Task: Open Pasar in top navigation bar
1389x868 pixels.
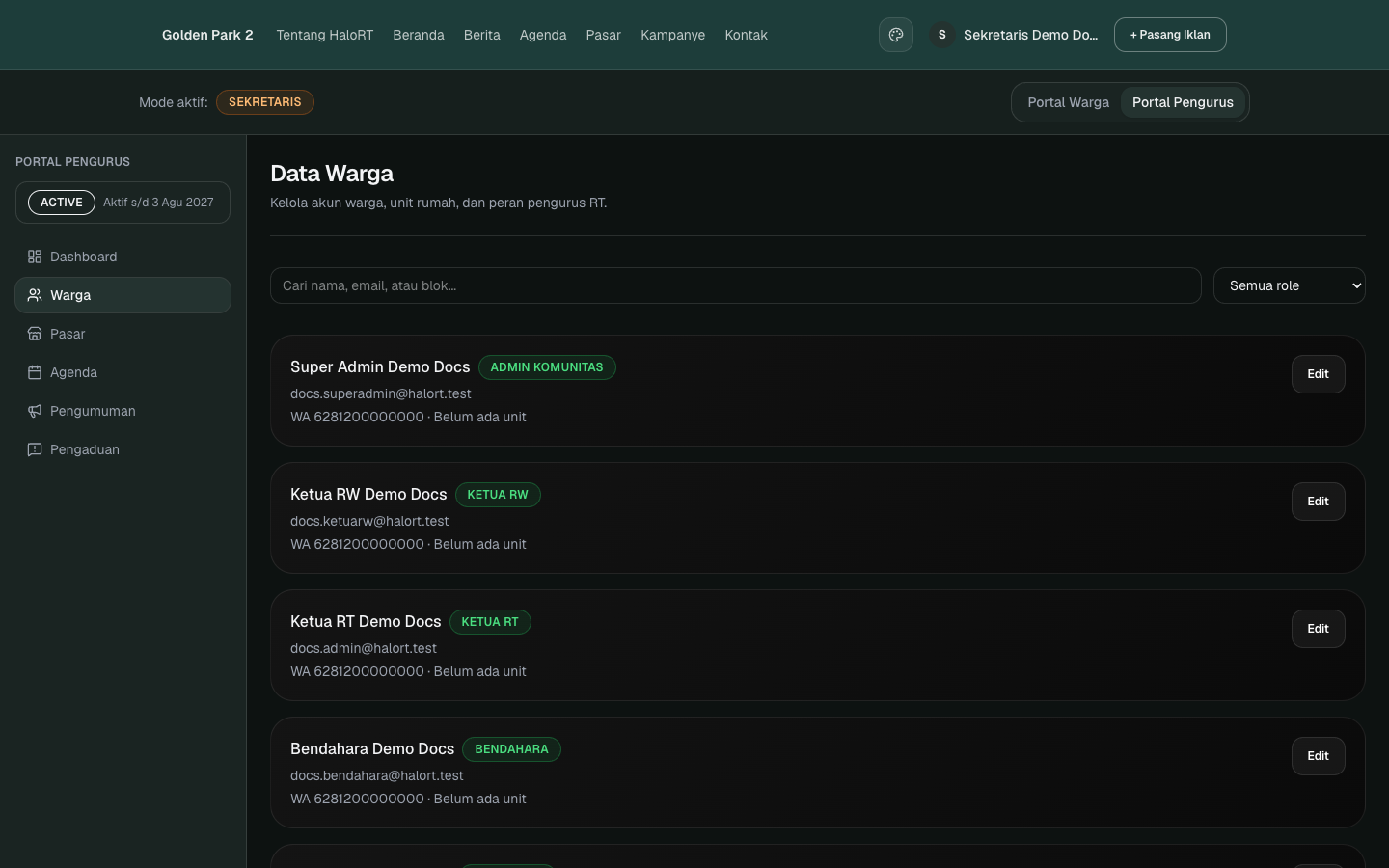Action: click(x=603, y=35)
